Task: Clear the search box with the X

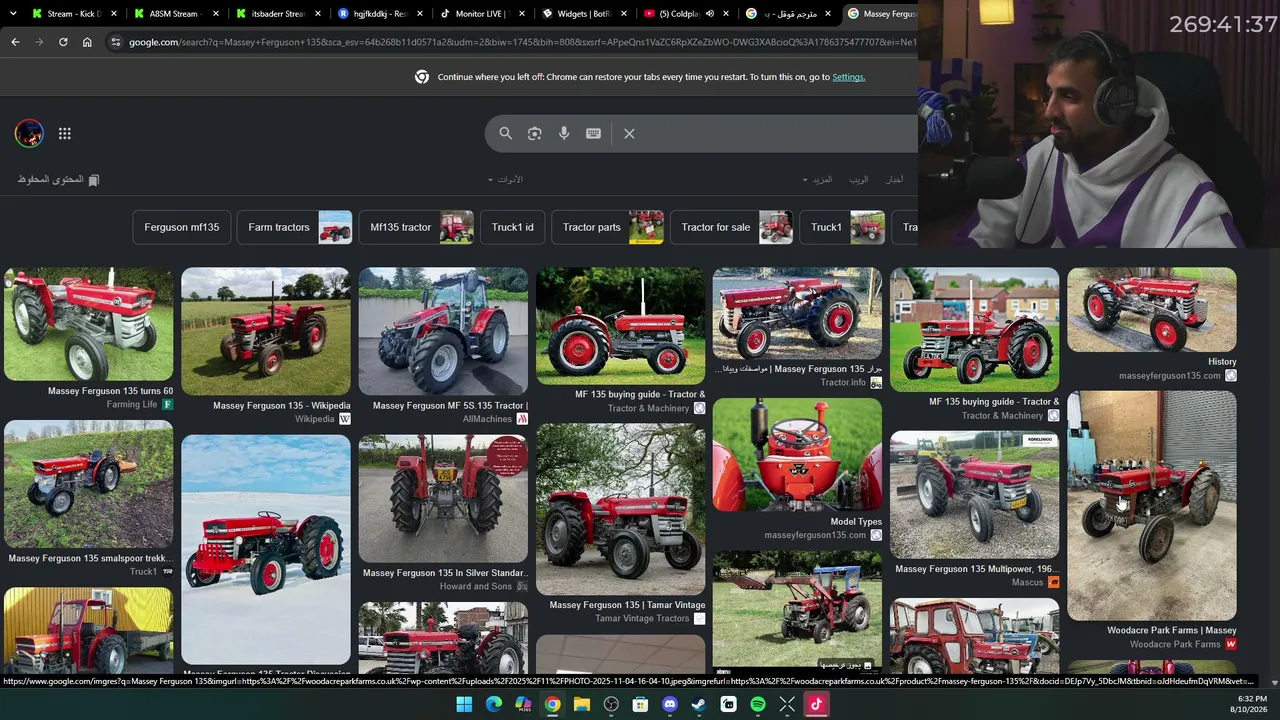Action: point(629,133)
